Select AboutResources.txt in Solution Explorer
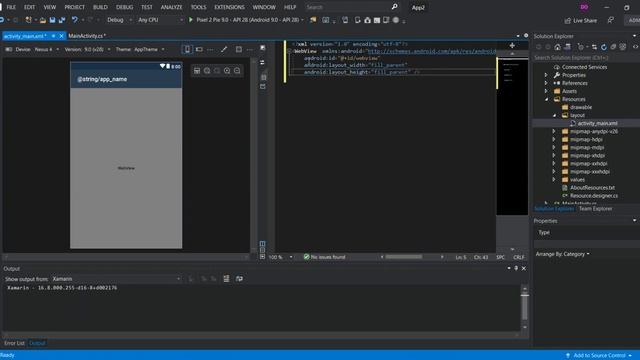 [592, 188]
